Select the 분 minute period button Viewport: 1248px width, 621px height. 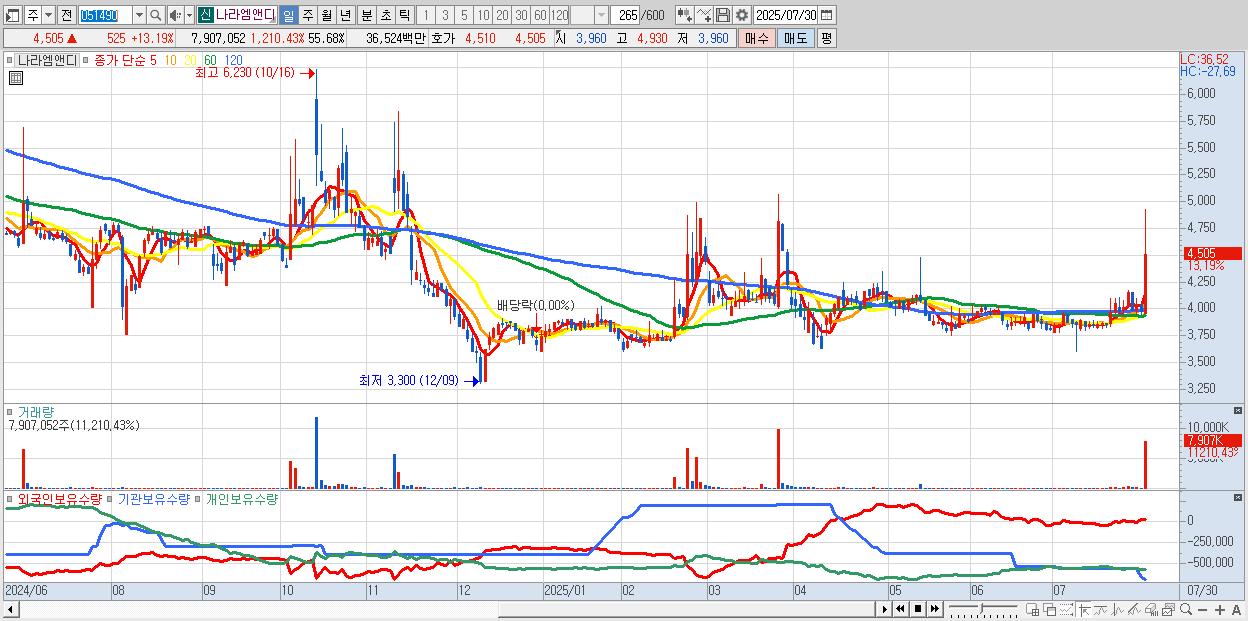[366, 16]
